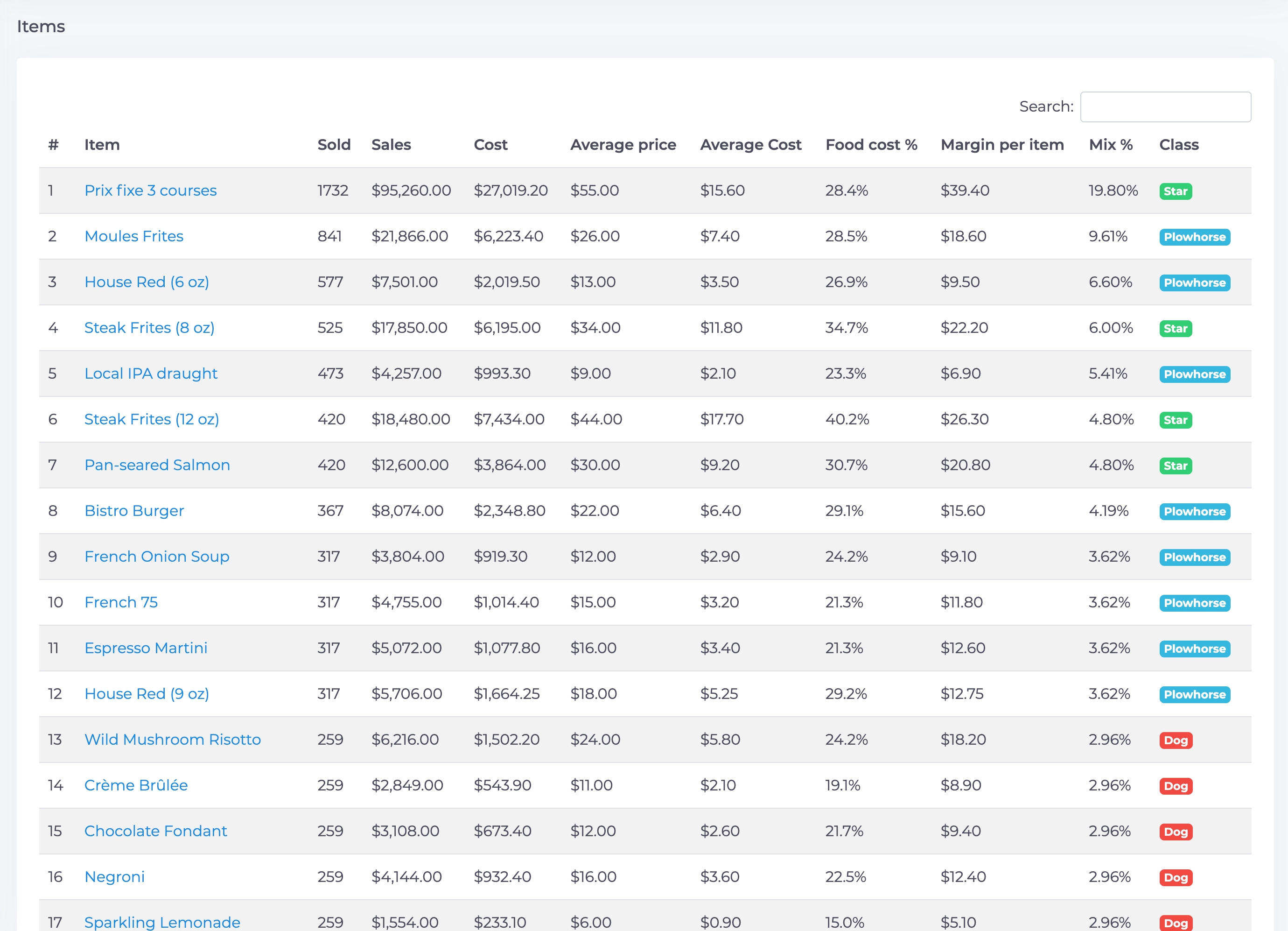Sort by the Mix % header
Screen dimensions: 1288x931
(1111, 145)
